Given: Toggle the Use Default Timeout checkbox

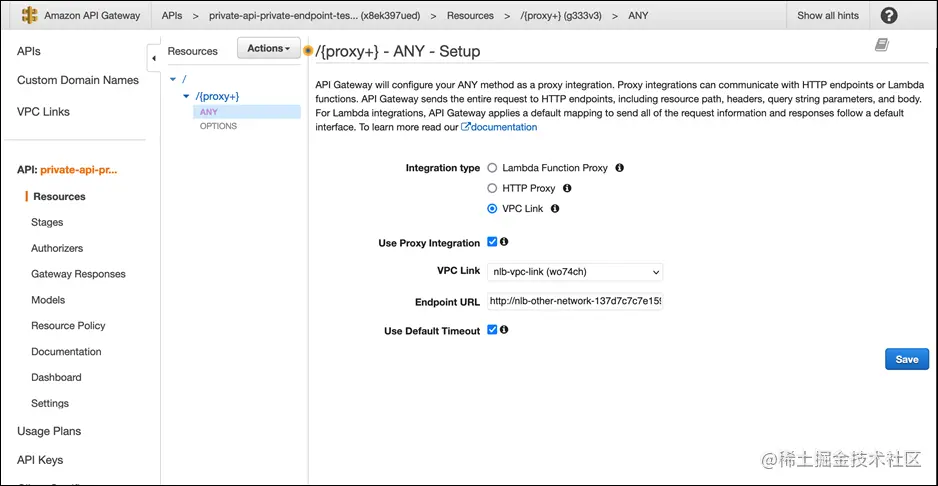Looking at the screenshot, I should (492, 329).
